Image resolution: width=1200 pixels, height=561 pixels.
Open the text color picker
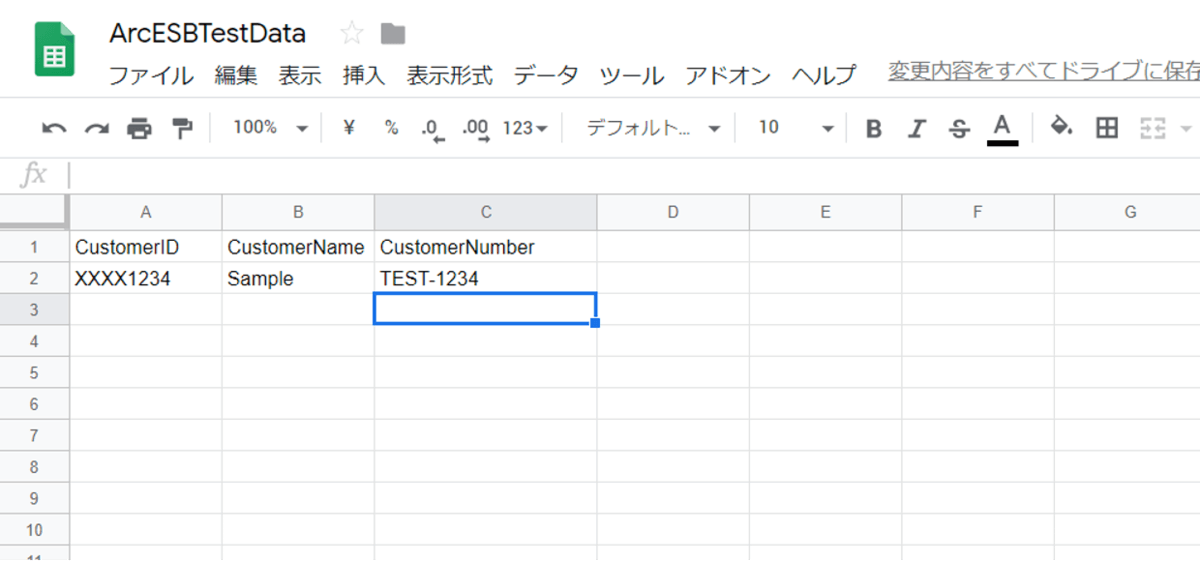click(1002, 128)
